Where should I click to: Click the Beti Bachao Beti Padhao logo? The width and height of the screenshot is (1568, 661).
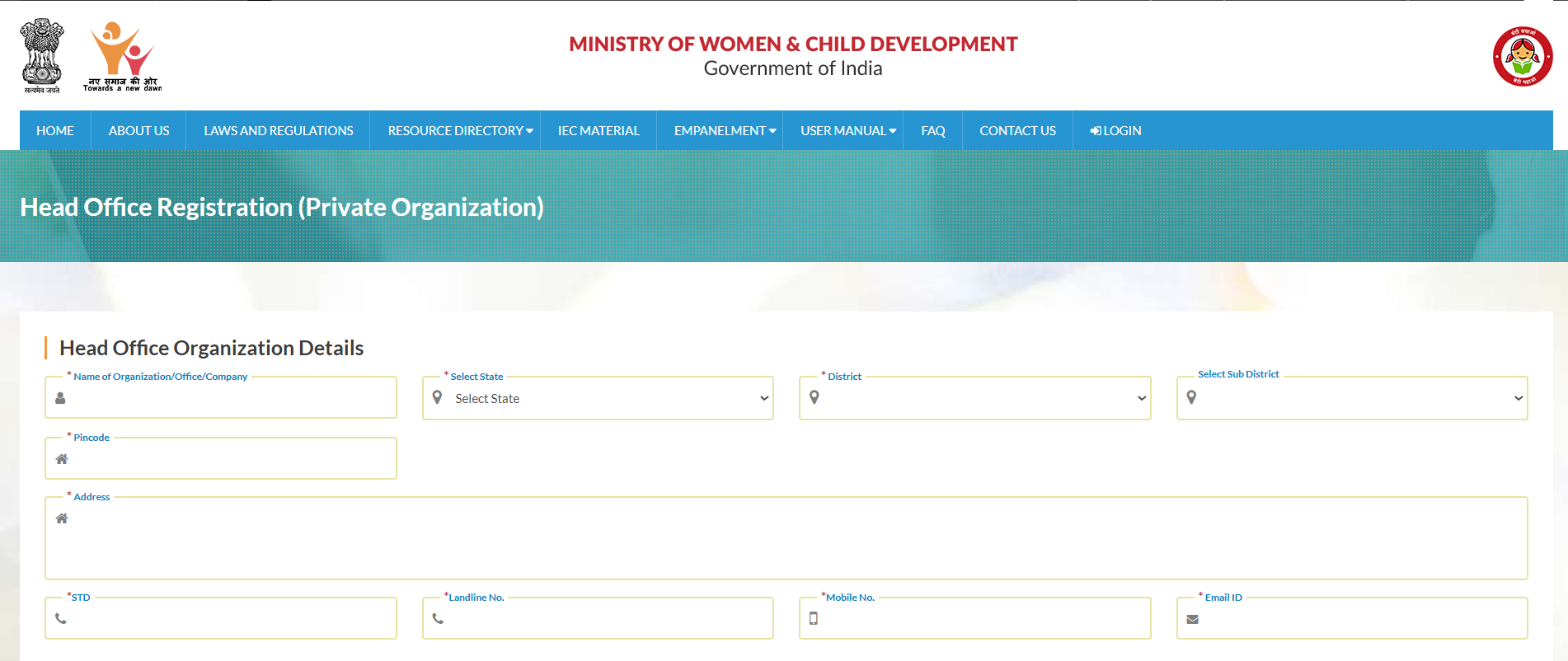coord(1522,57)
